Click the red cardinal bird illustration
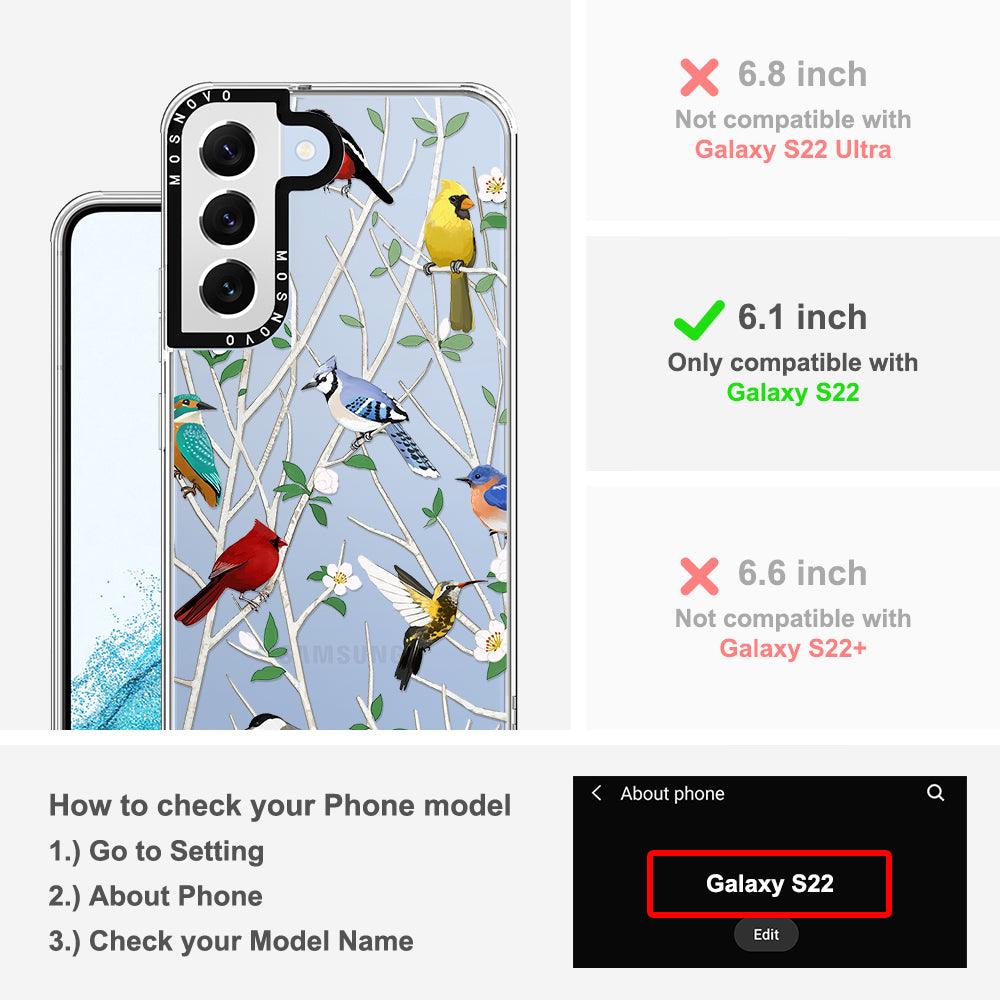The image size is (1000, 1000). point(231,572)
